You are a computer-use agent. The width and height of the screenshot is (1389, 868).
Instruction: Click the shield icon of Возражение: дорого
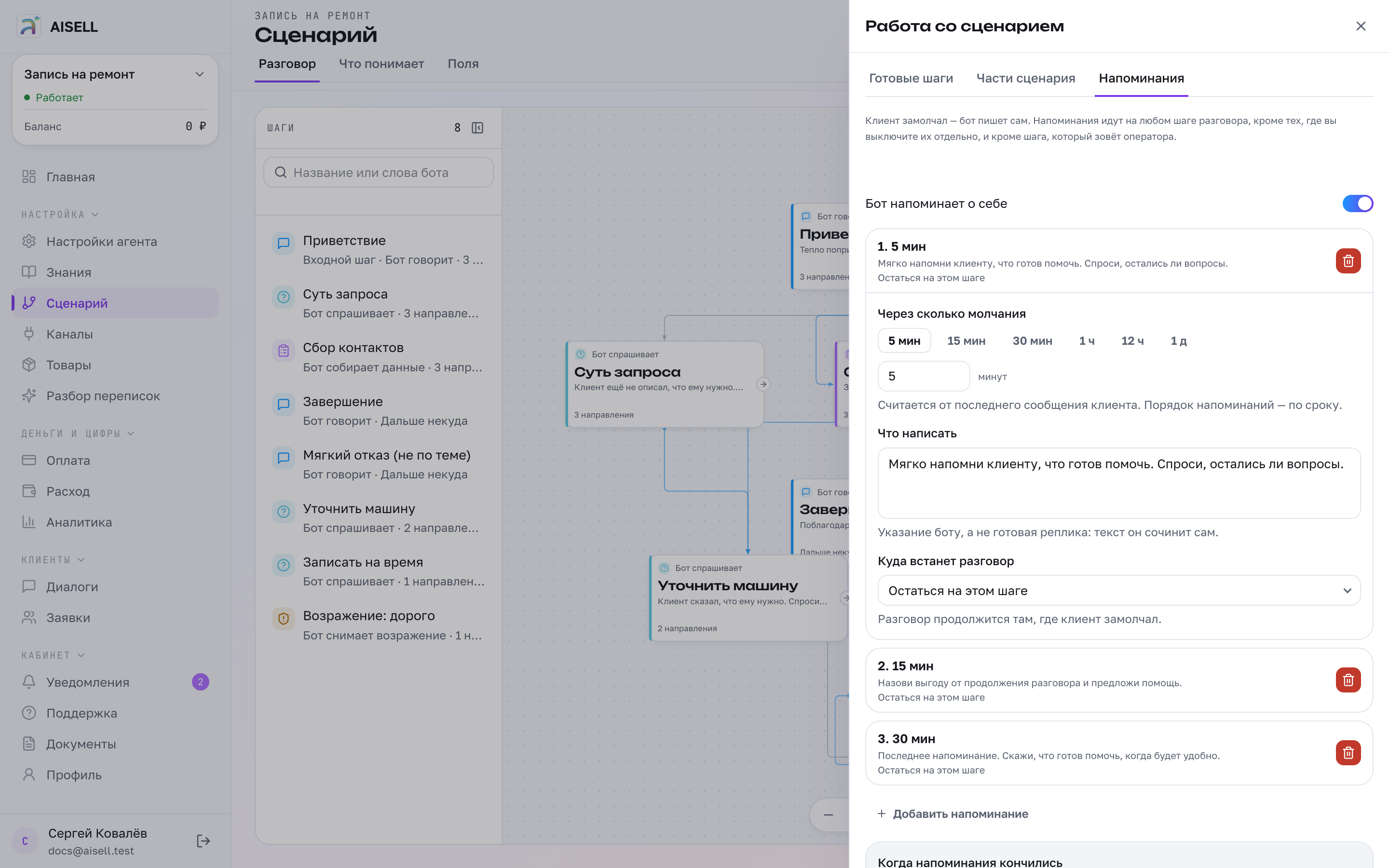click(x=284, y=619)
